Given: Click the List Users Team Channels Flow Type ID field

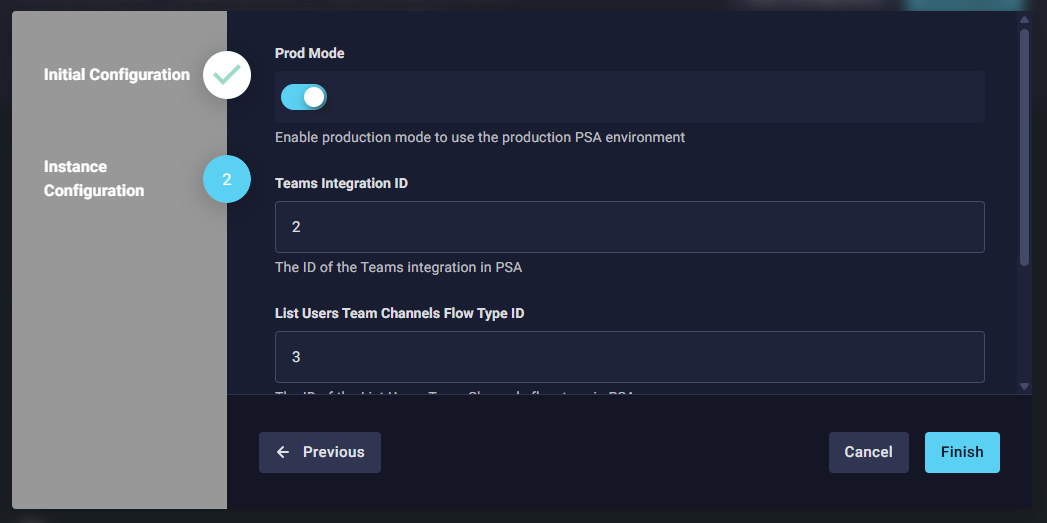Looking at the screenshot, I should click(629, 357).
